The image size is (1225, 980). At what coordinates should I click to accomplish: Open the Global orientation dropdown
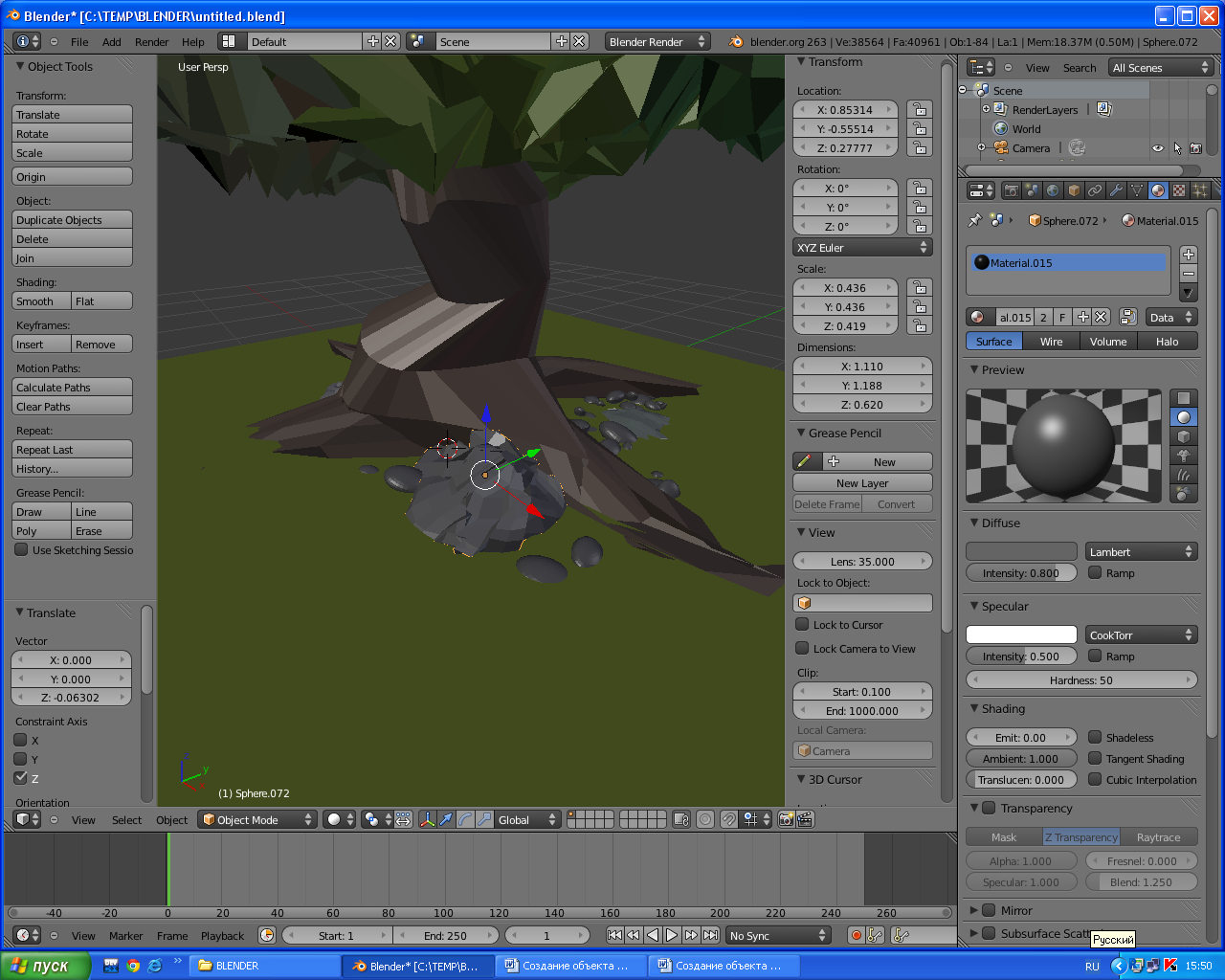pyautogui.click(x=527, y=819)
